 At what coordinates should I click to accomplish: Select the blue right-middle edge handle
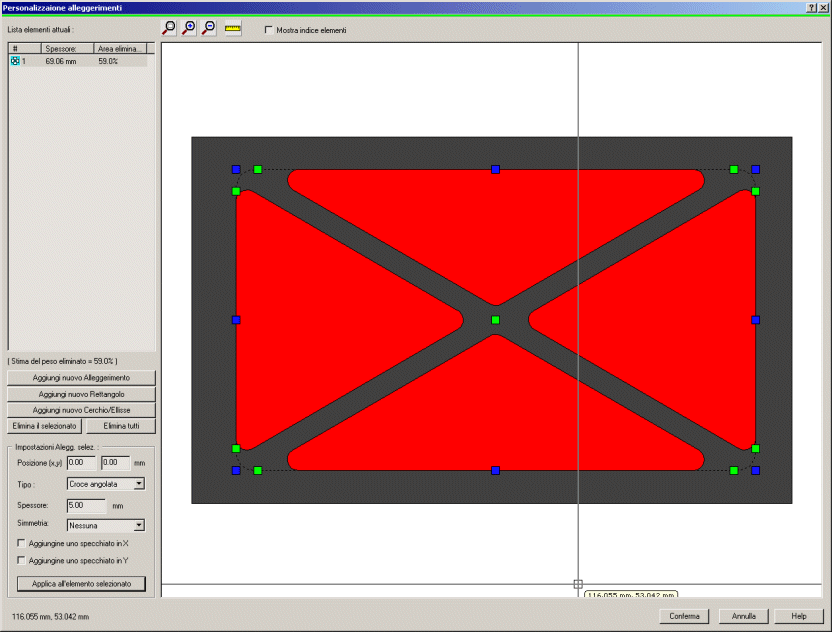point(756,320)
